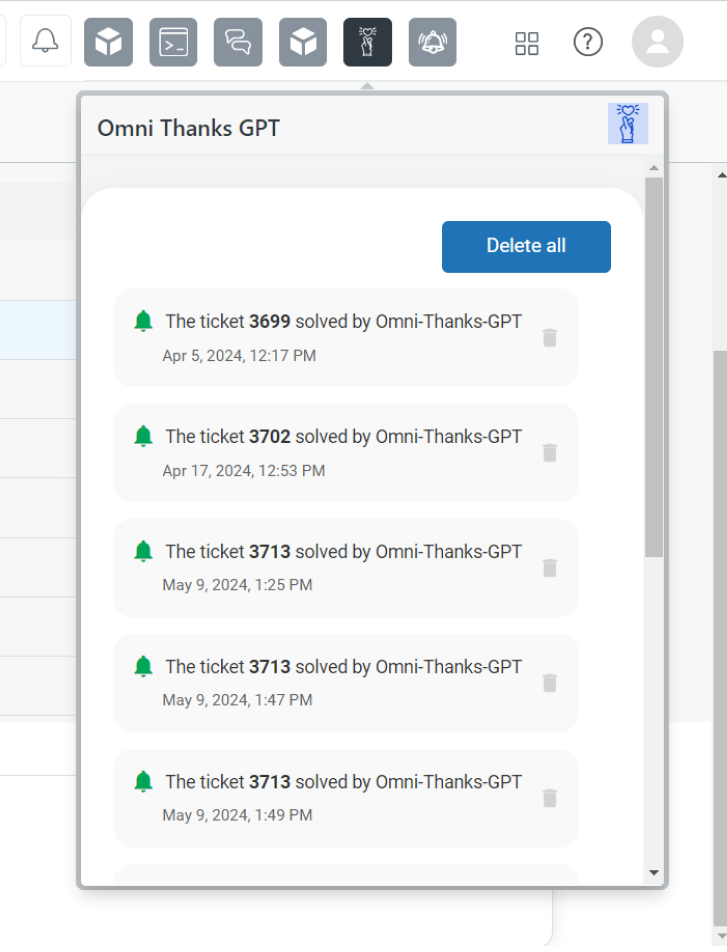This screenshot has height=952, width=727.
Task: Select the Apr 5, 2024, 12:17 PM timestamp
Action: tap(239, 356)
